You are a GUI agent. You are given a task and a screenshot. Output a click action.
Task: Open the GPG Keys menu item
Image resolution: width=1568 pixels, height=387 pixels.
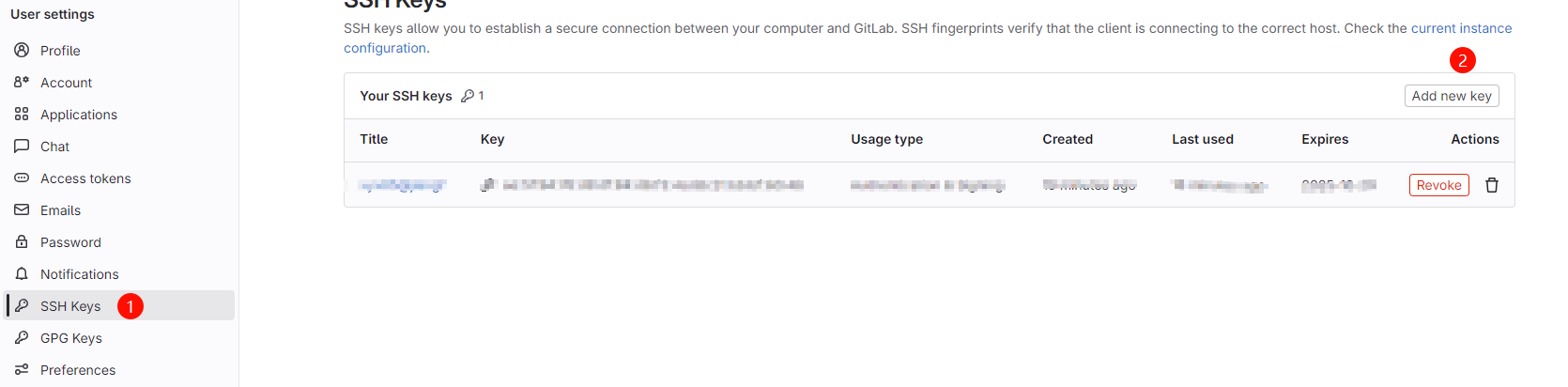tap(71, 338)
